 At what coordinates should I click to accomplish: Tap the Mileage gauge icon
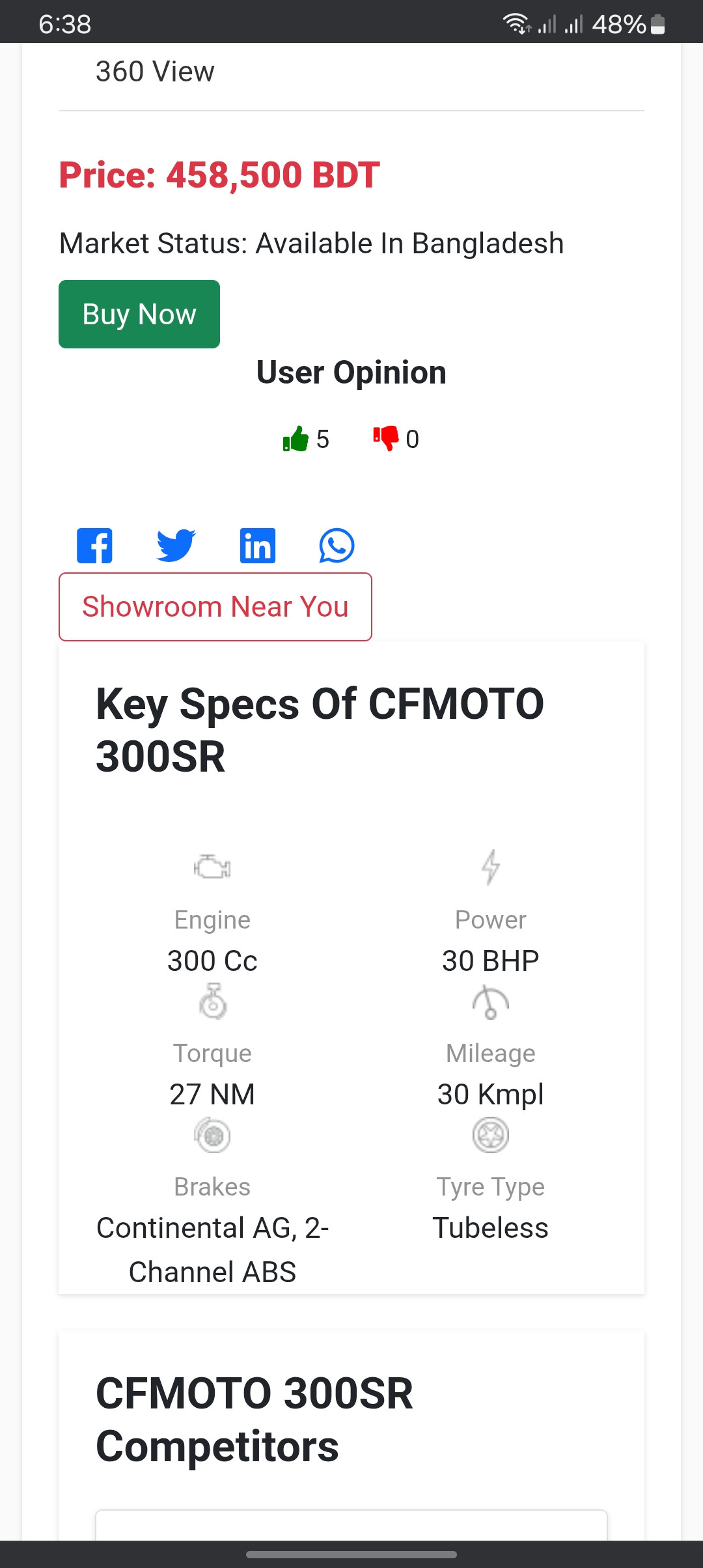pyautogui.click(x=491, y=1001)
